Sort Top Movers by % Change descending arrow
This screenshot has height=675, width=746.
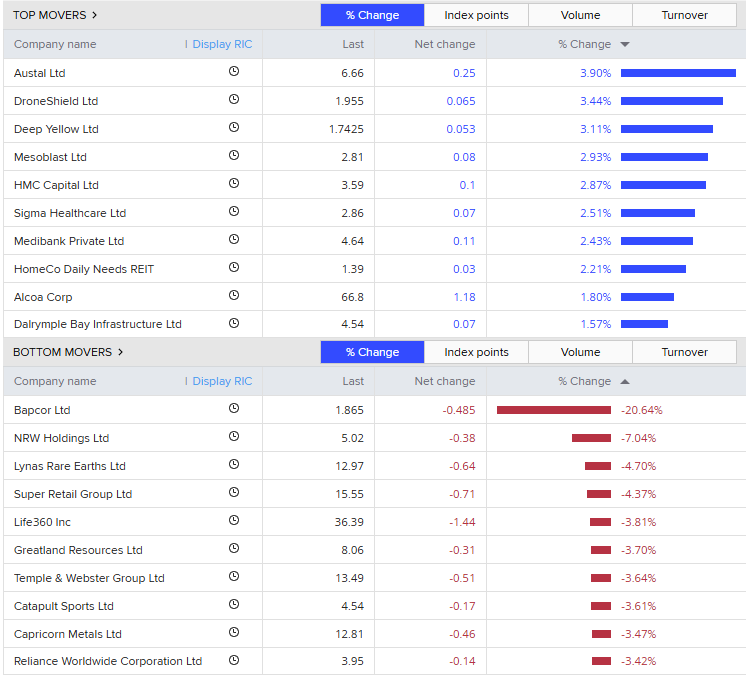click(625, 44)
